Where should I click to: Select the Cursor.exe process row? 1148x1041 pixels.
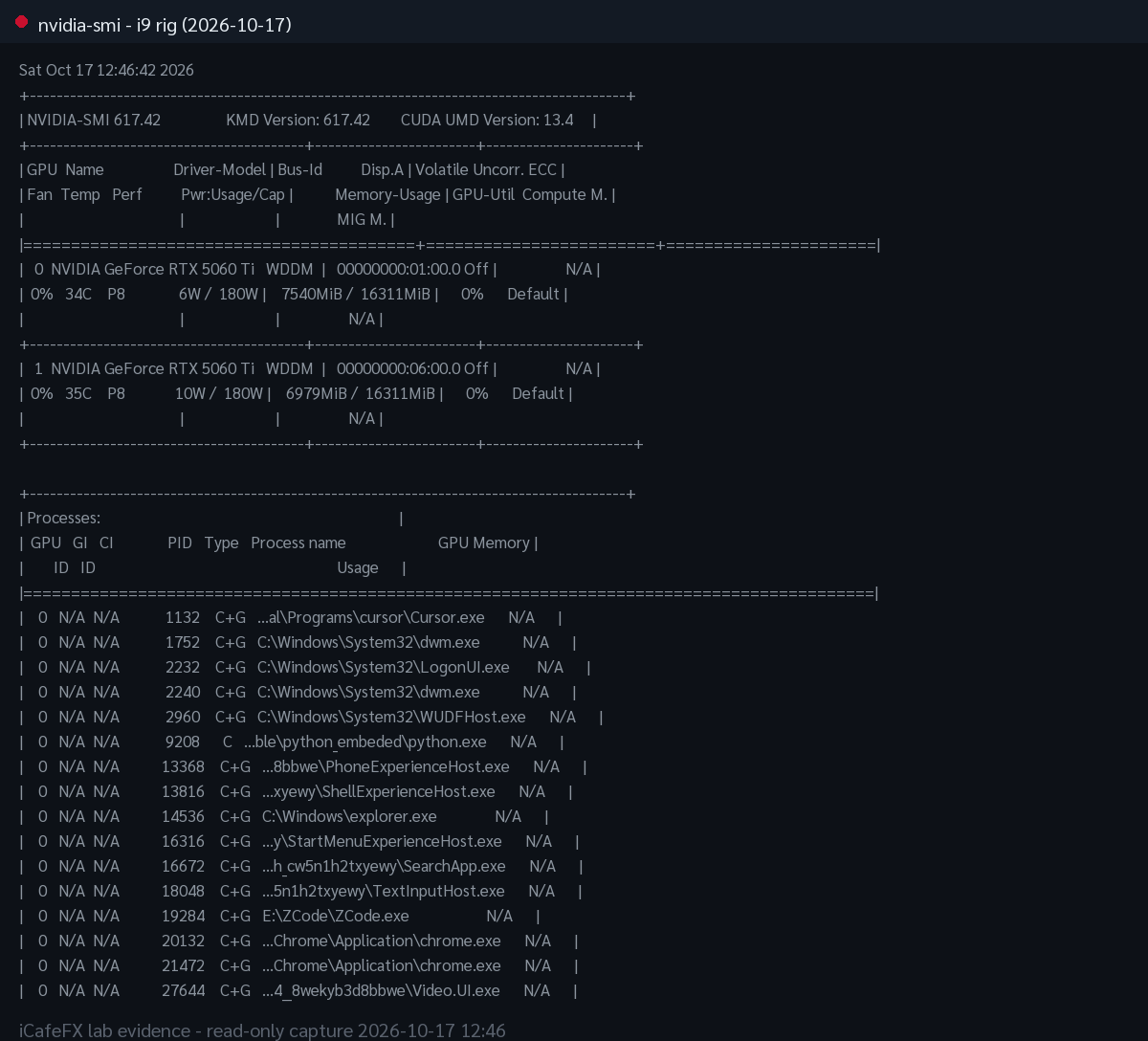[x=291, y=617]
